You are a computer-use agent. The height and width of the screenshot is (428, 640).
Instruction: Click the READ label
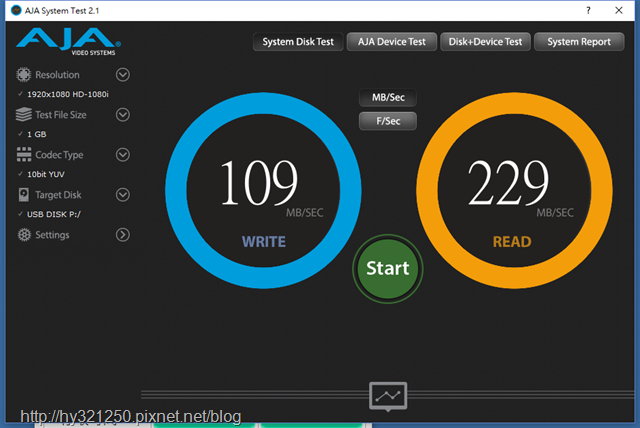point(512,242)
